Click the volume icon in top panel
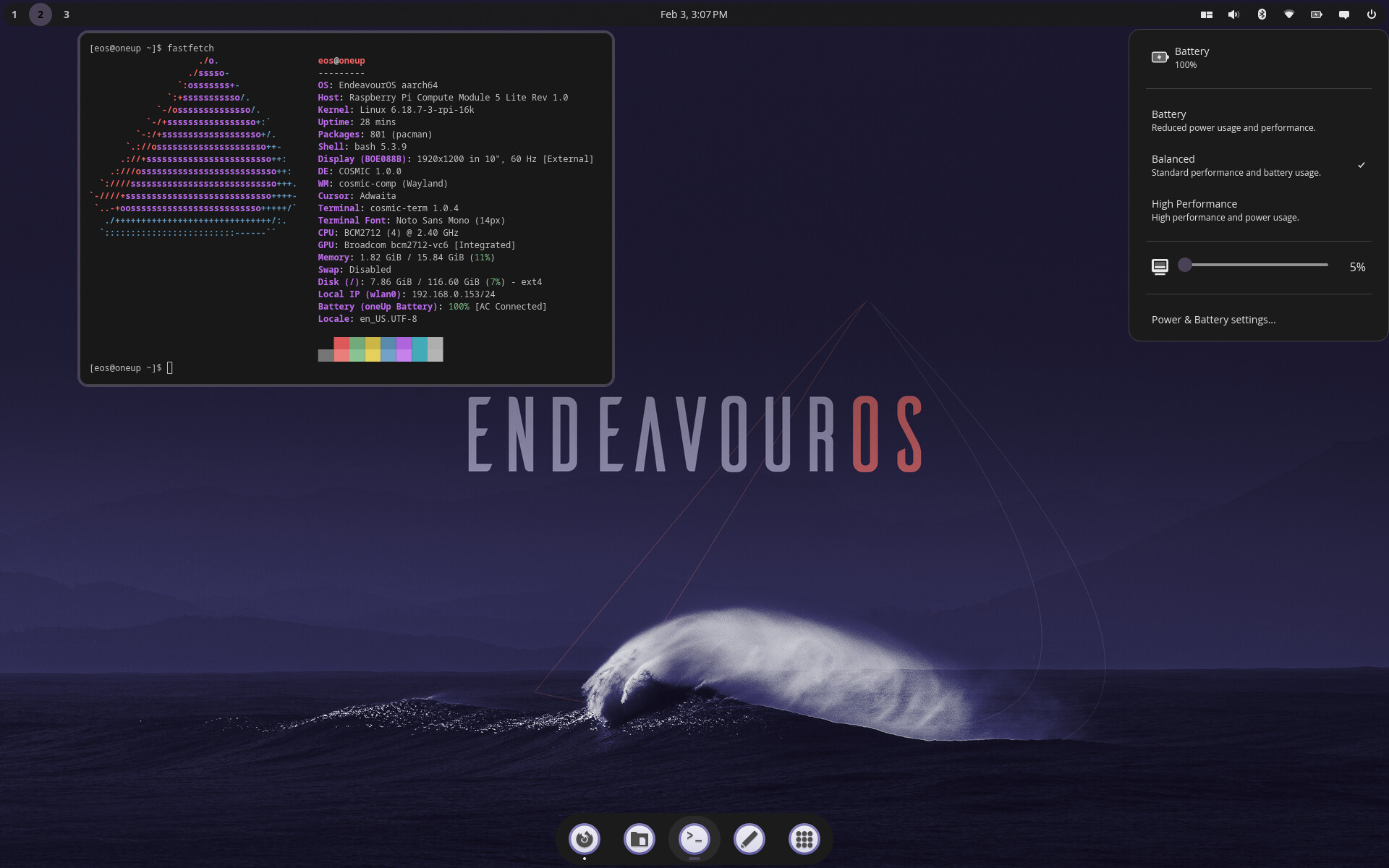This screenshot has width=1389, height=868. tap(1233, 14)
